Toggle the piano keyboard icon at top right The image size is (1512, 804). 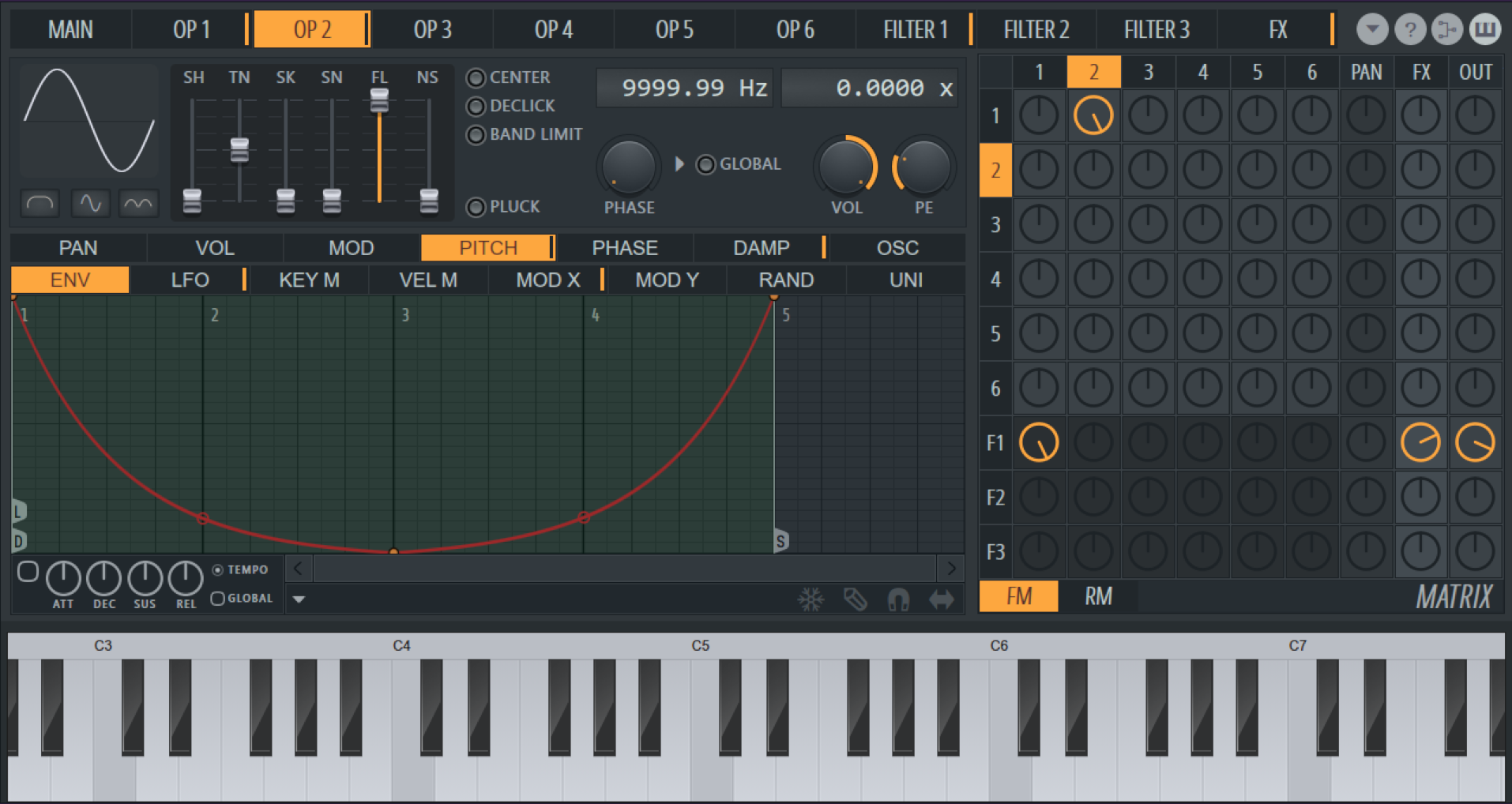point(1485,30)
